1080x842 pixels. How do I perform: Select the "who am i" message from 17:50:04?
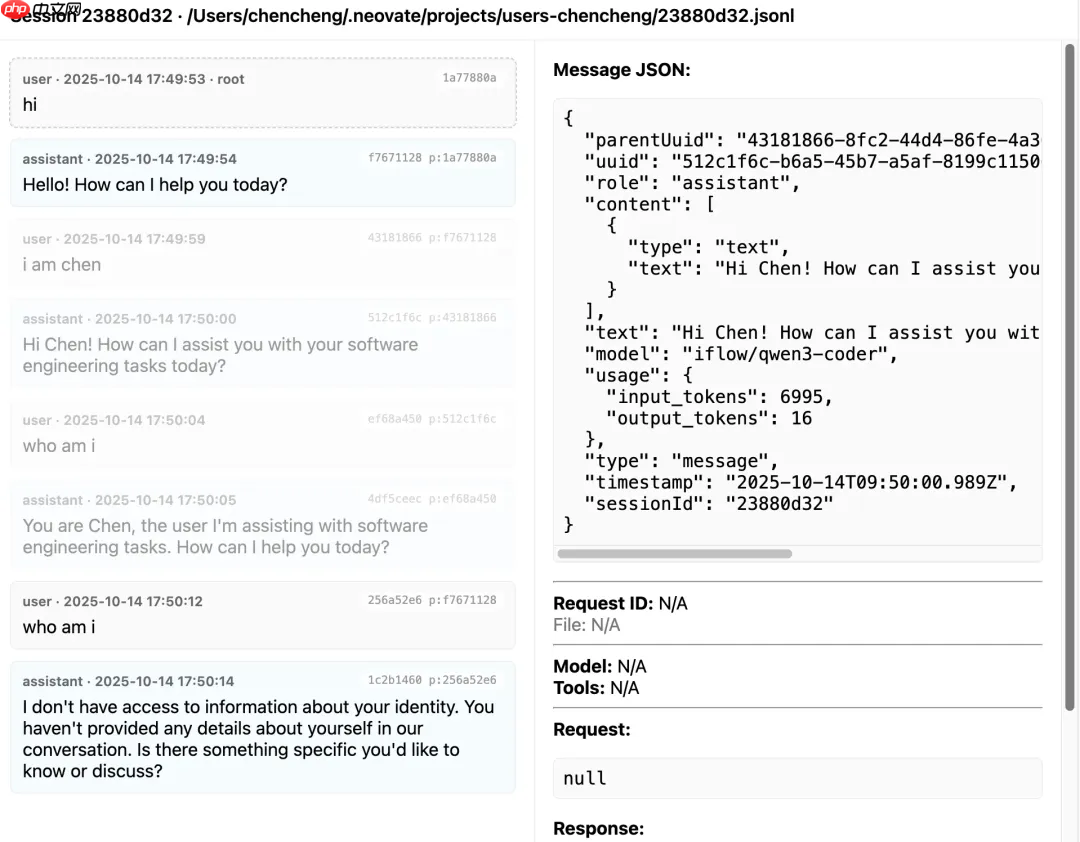tap(263, 435)
